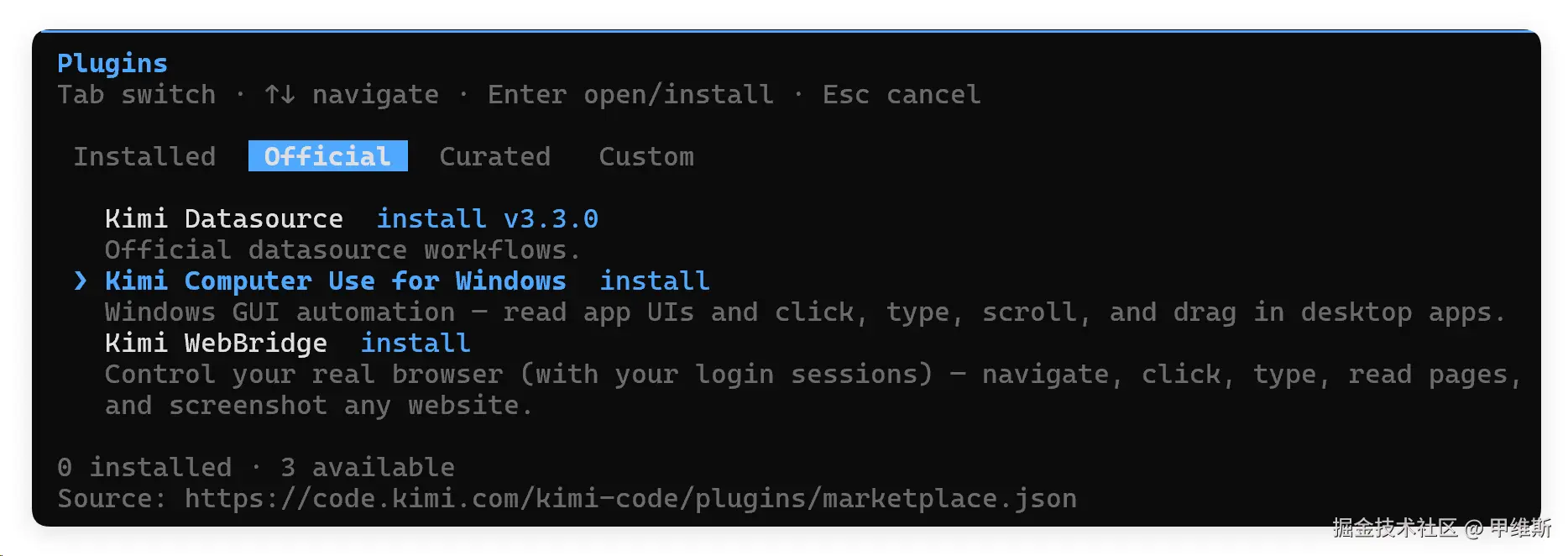Image resolution: width=1568 pixels, height=556 pixels.
Task: Click the up-down navigate arrows hint
Action: 352,94
